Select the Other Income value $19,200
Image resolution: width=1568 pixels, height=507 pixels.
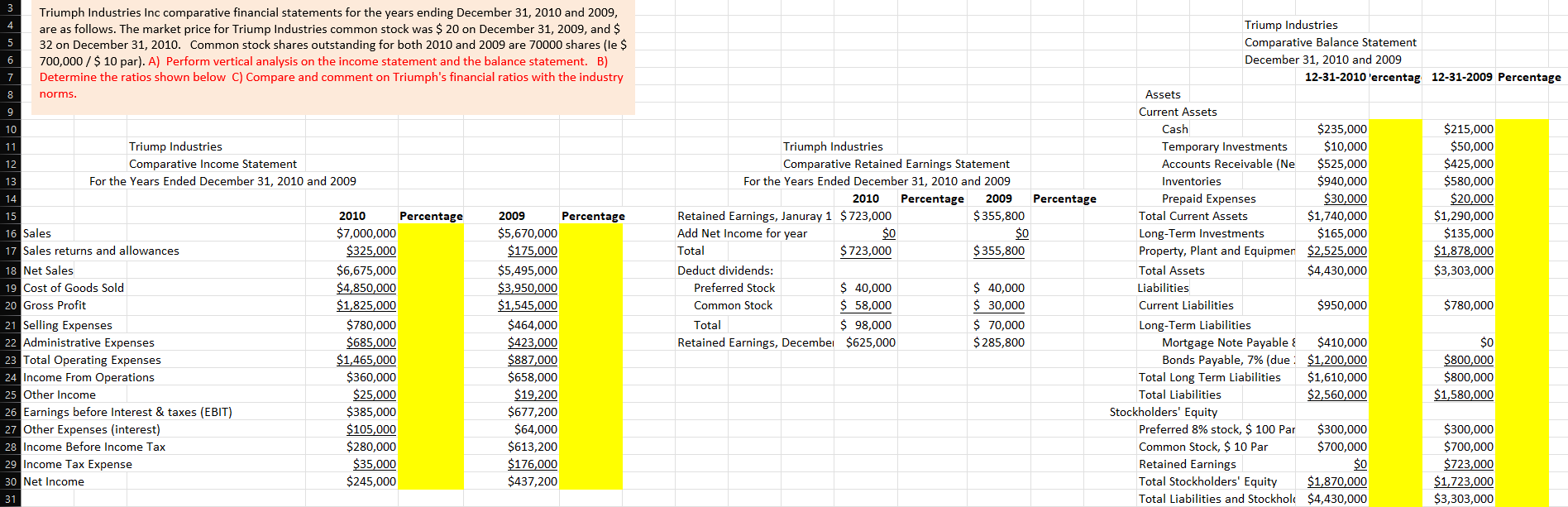[x=535, y=395]
